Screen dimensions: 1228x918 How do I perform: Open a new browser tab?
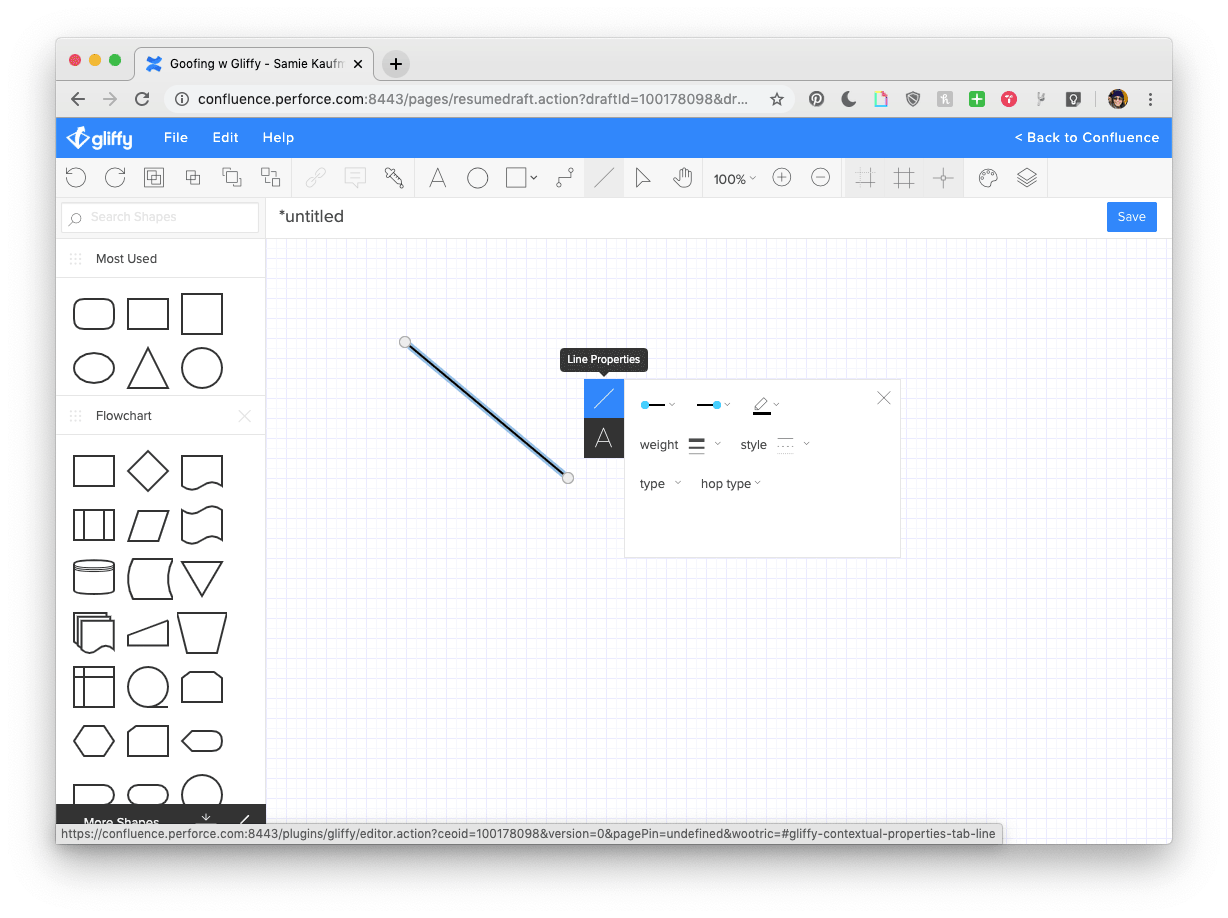(x=396, y=63)
